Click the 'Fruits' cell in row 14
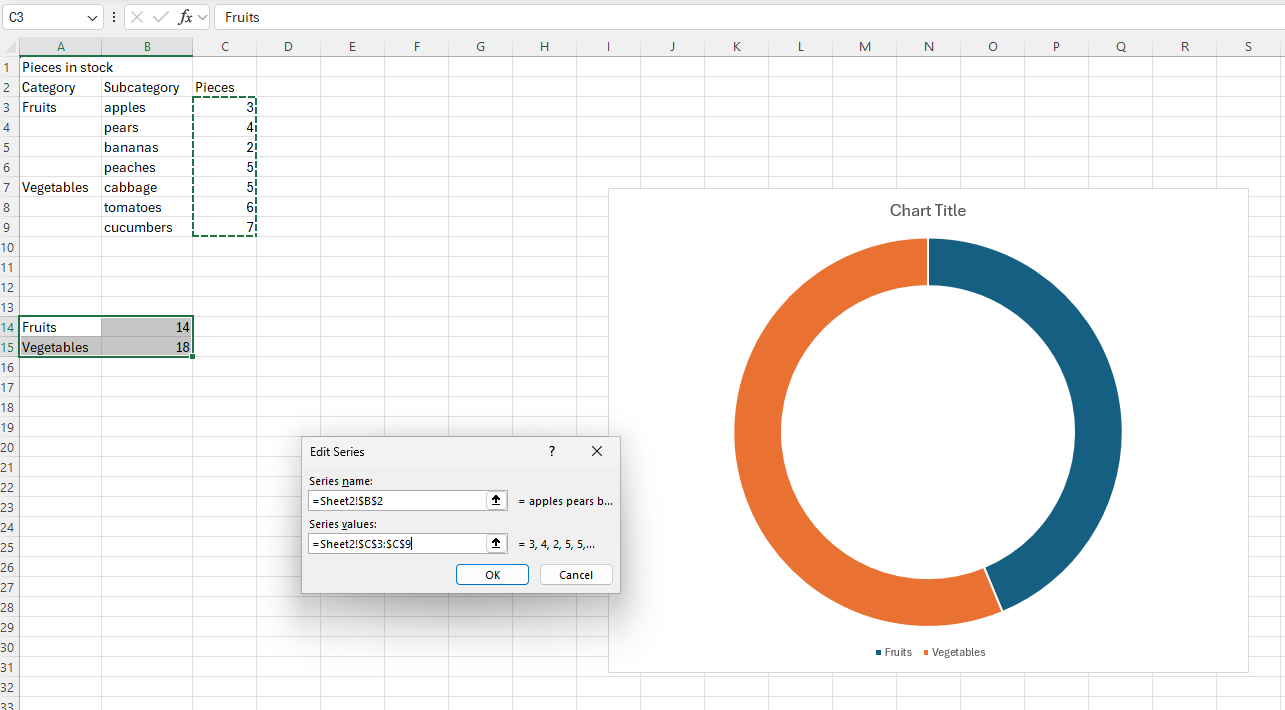1285x710 pixels. pyautogui.click(x=60, y=327)
